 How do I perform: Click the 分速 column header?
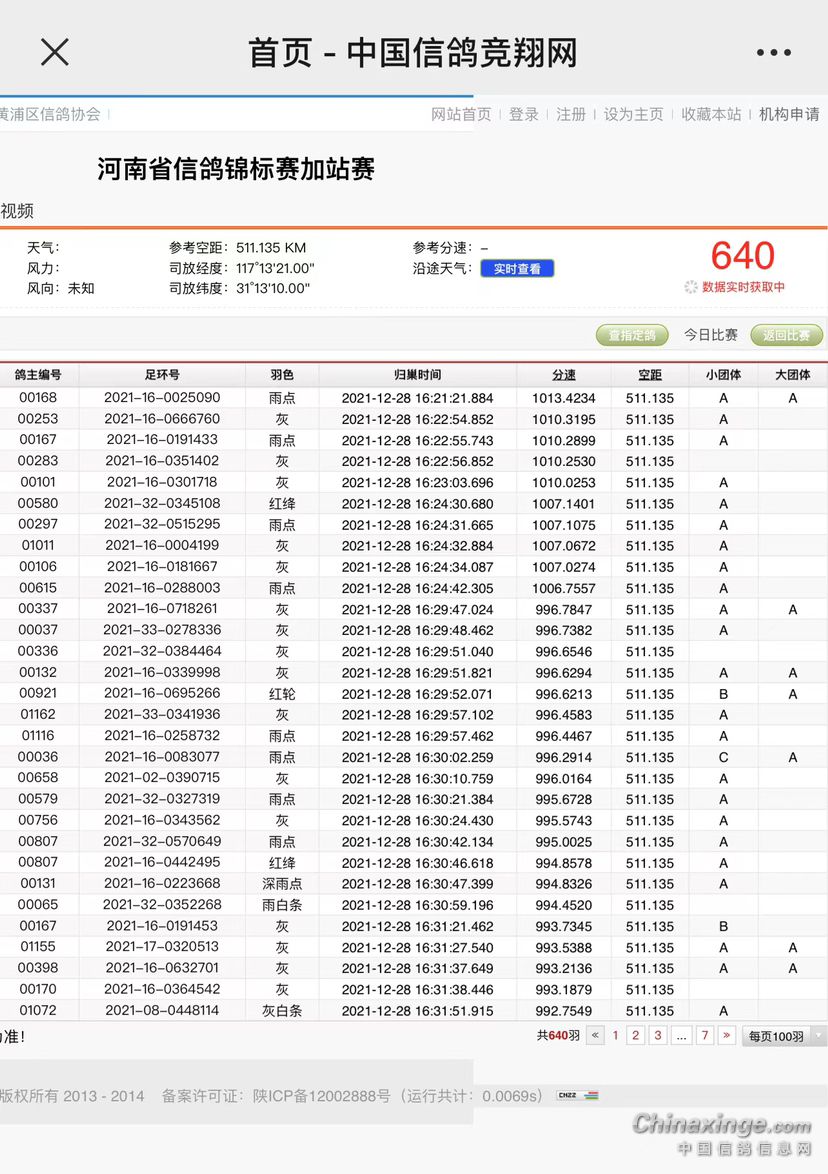coord(564,375)
